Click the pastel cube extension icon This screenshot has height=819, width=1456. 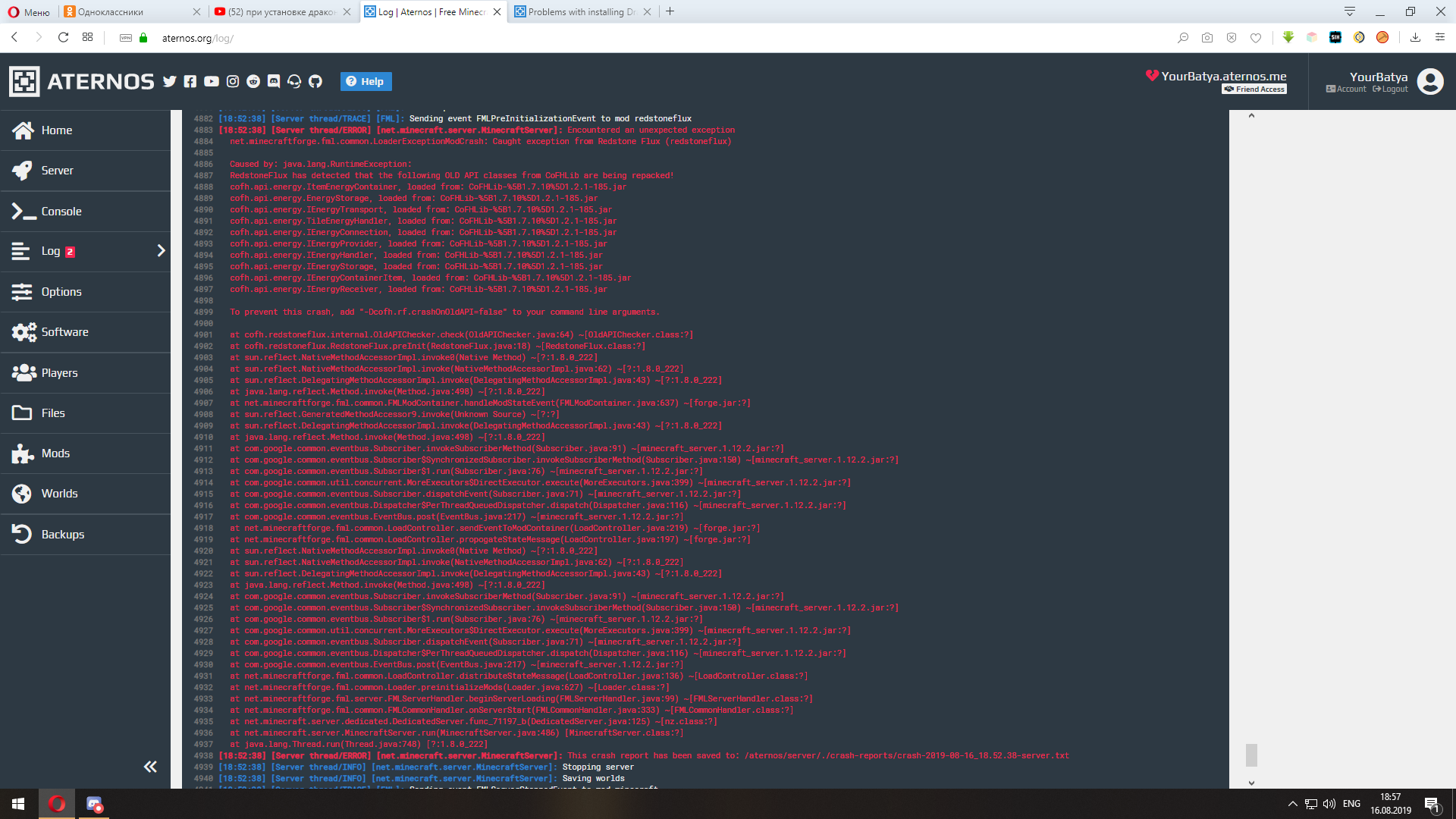[1312, 37]
